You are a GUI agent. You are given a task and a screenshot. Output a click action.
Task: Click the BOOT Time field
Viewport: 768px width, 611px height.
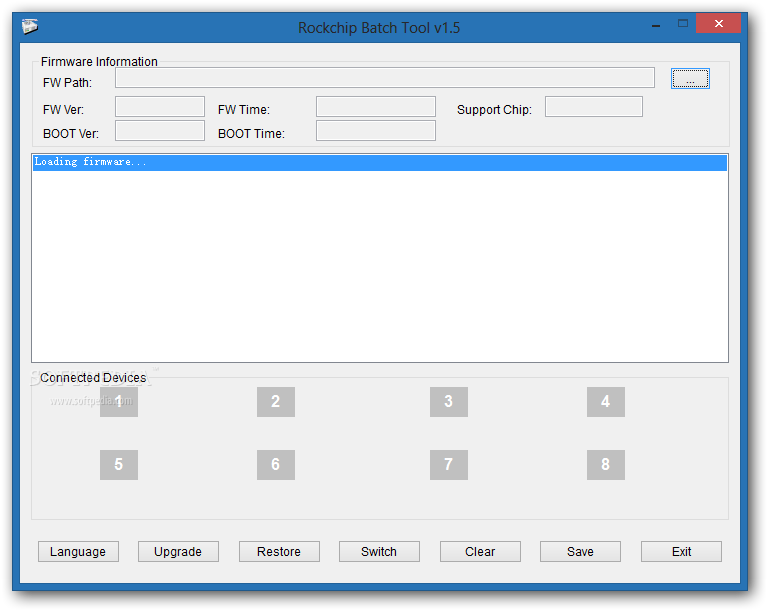point(376,130)
